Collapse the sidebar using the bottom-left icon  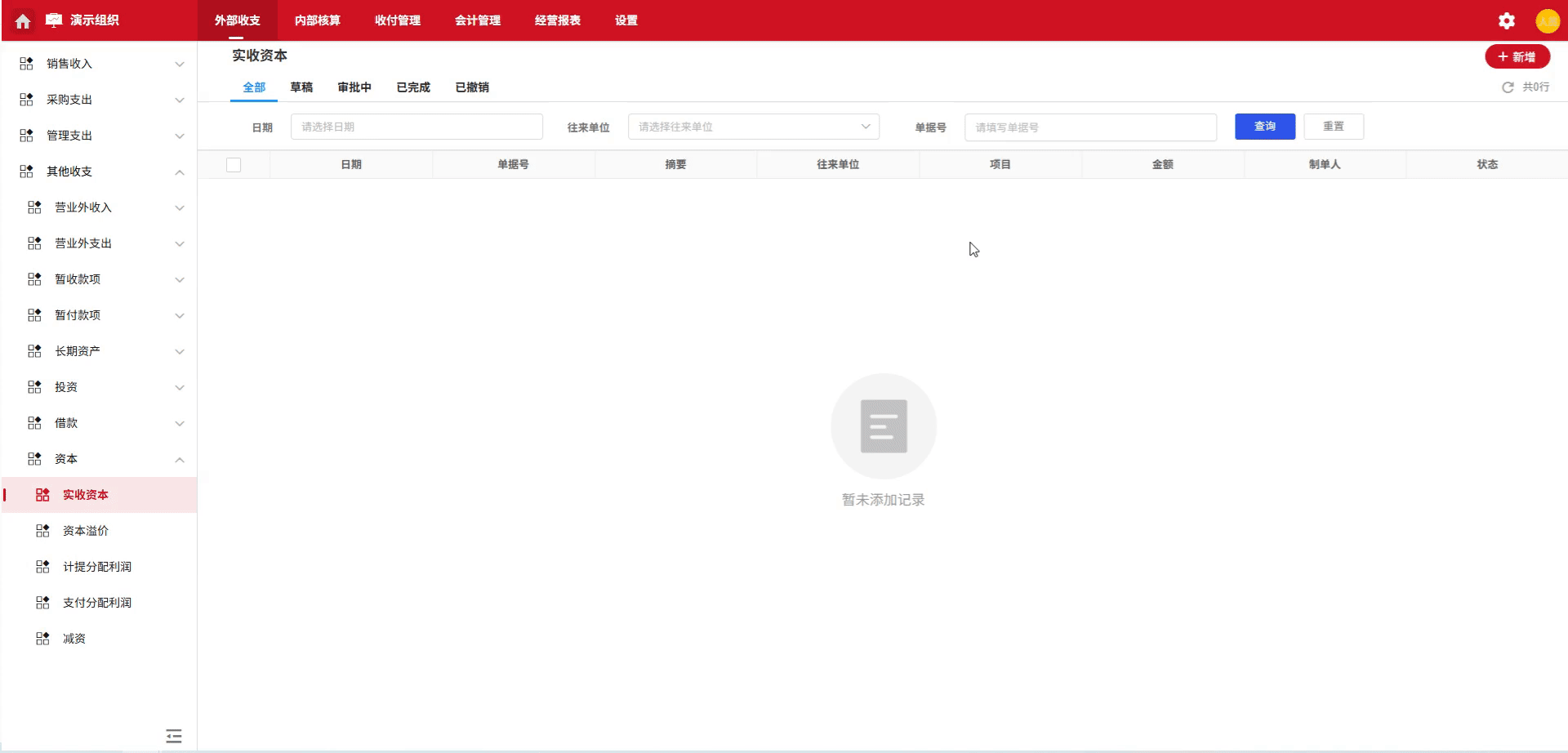[173, 736]
